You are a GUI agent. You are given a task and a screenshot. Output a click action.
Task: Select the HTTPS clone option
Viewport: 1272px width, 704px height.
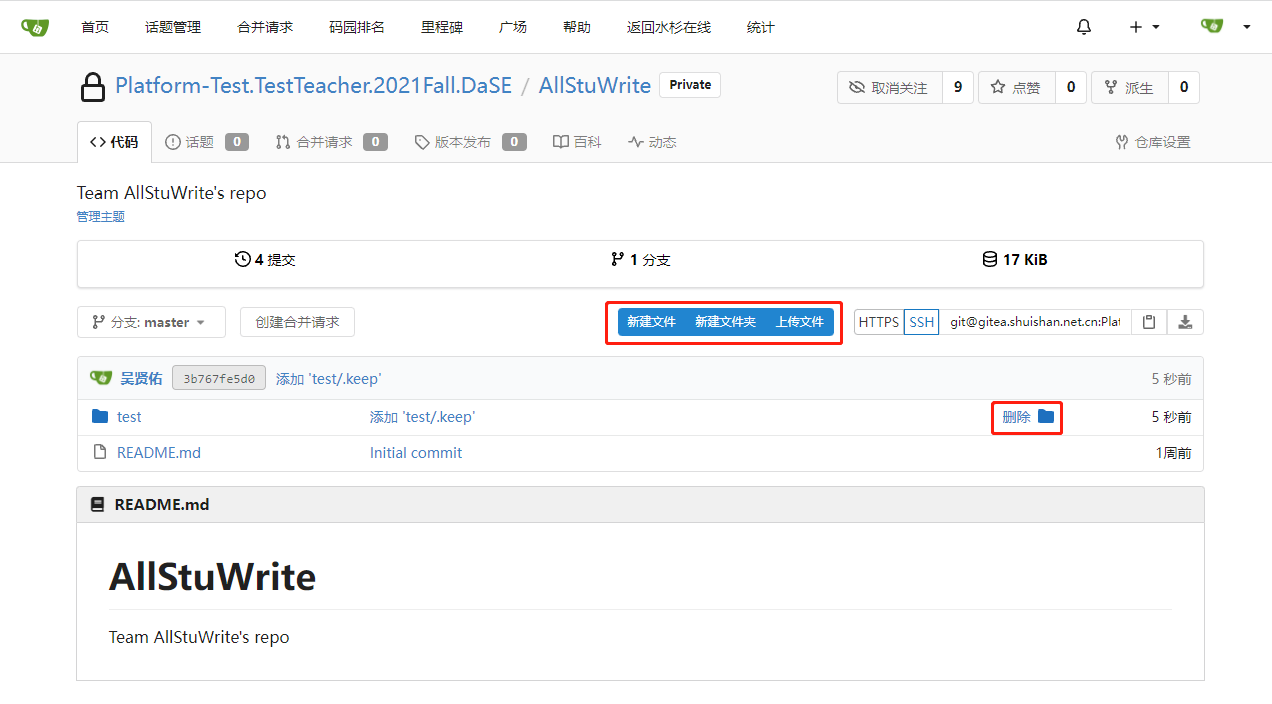coord(879,322)
